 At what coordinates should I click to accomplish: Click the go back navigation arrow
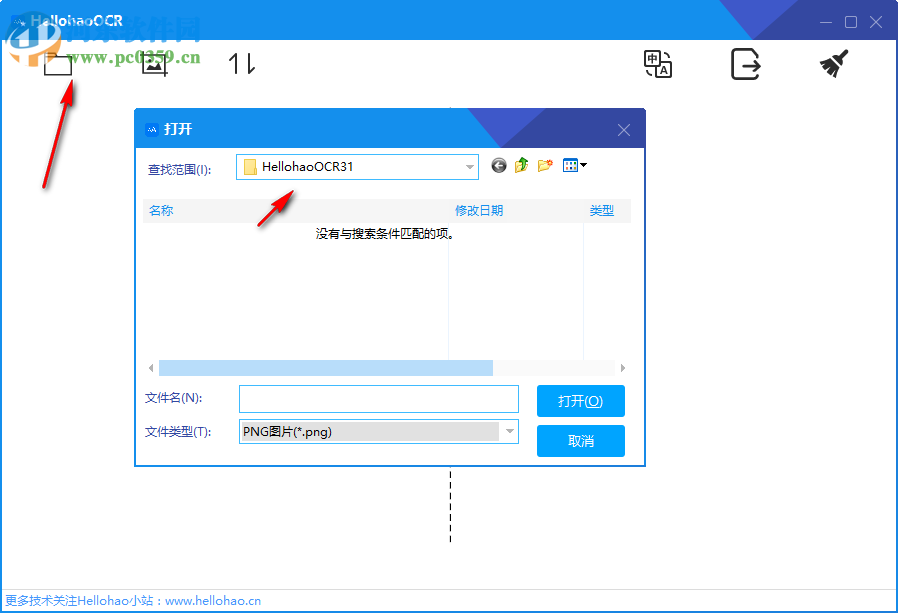(499, 165)
